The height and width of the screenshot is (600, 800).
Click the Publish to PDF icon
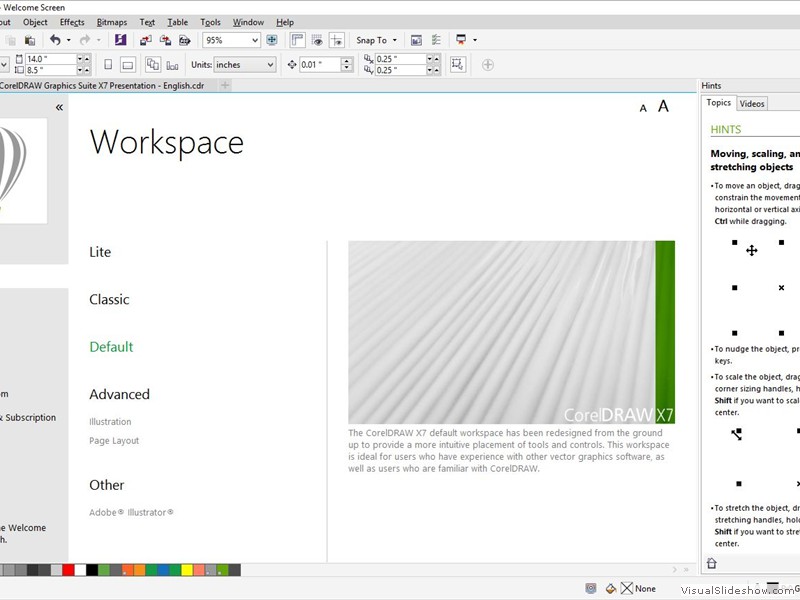click(185, 40)
